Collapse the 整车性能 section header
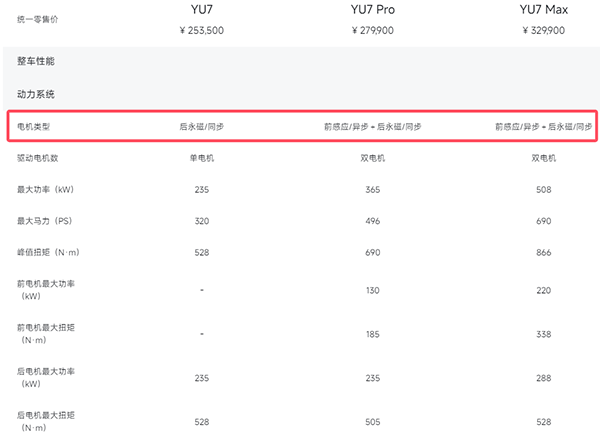 pyautogui.click(x=36, y=62)
